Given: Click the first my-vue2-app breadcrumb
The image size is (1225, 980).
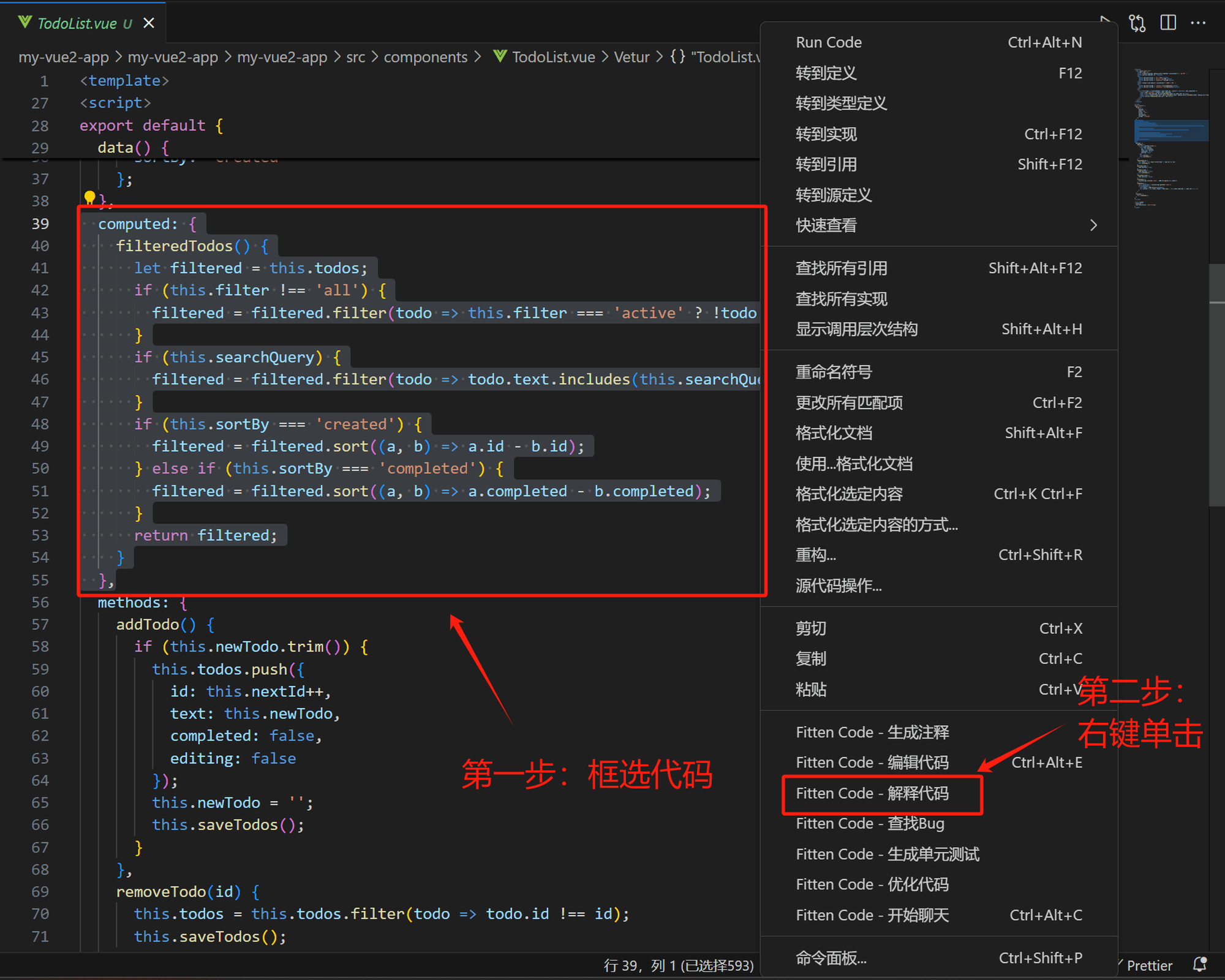Looking at the screenshot, I should [64, 57].
